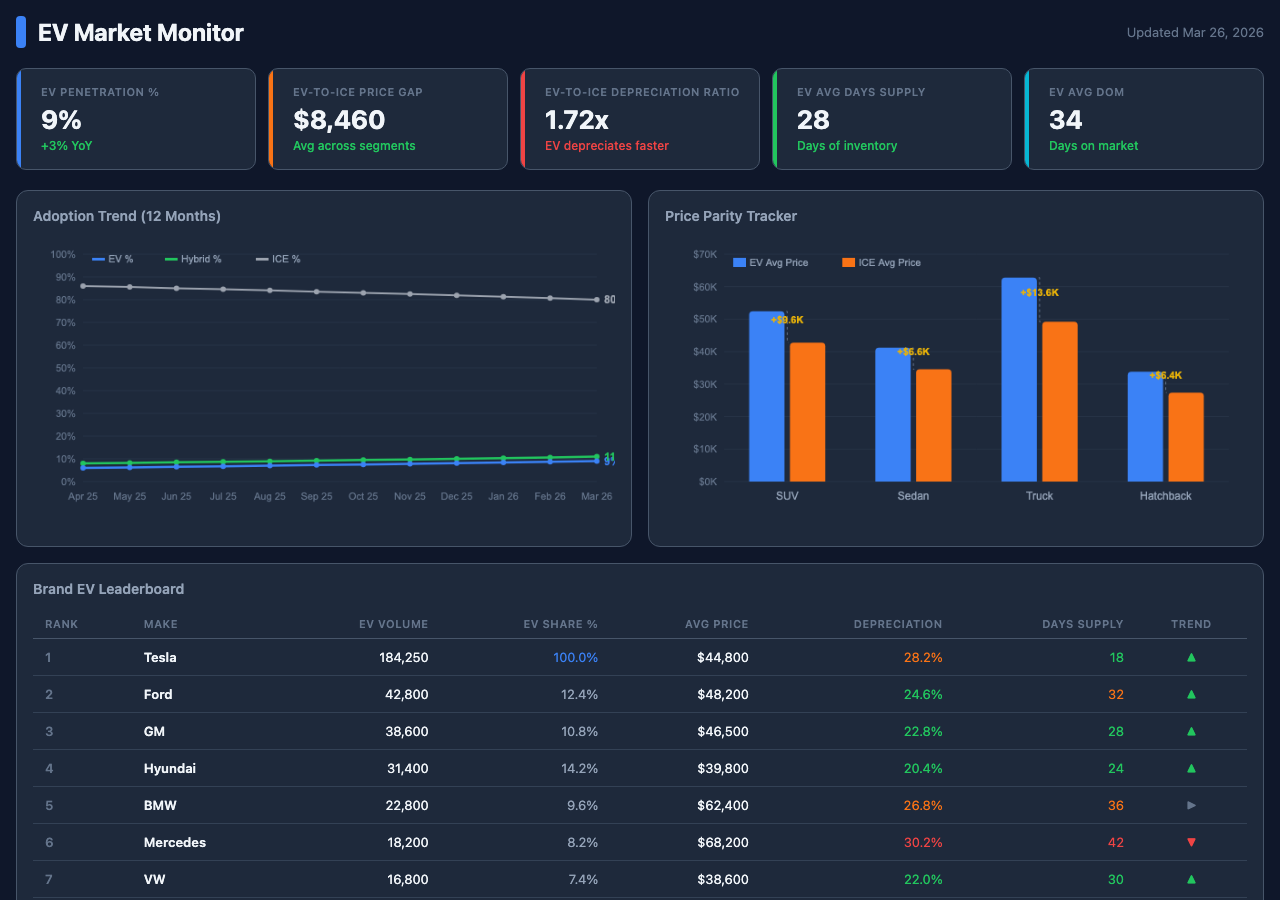Sort by Depreciation column header
Screen dimensions: 1280x900
(898, 624)
